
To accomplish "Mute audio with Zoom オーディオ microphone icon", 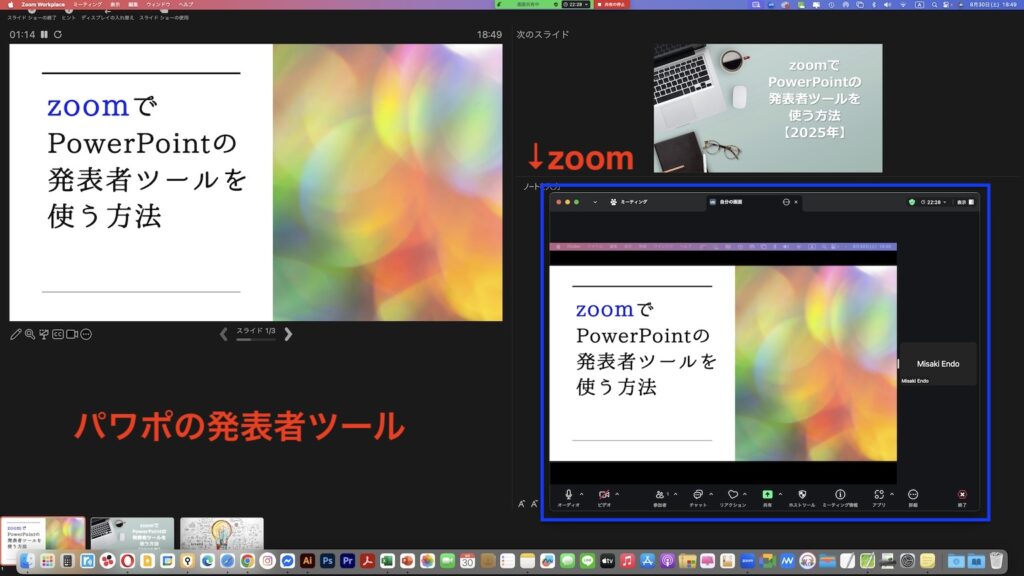I will coord(568,497).
